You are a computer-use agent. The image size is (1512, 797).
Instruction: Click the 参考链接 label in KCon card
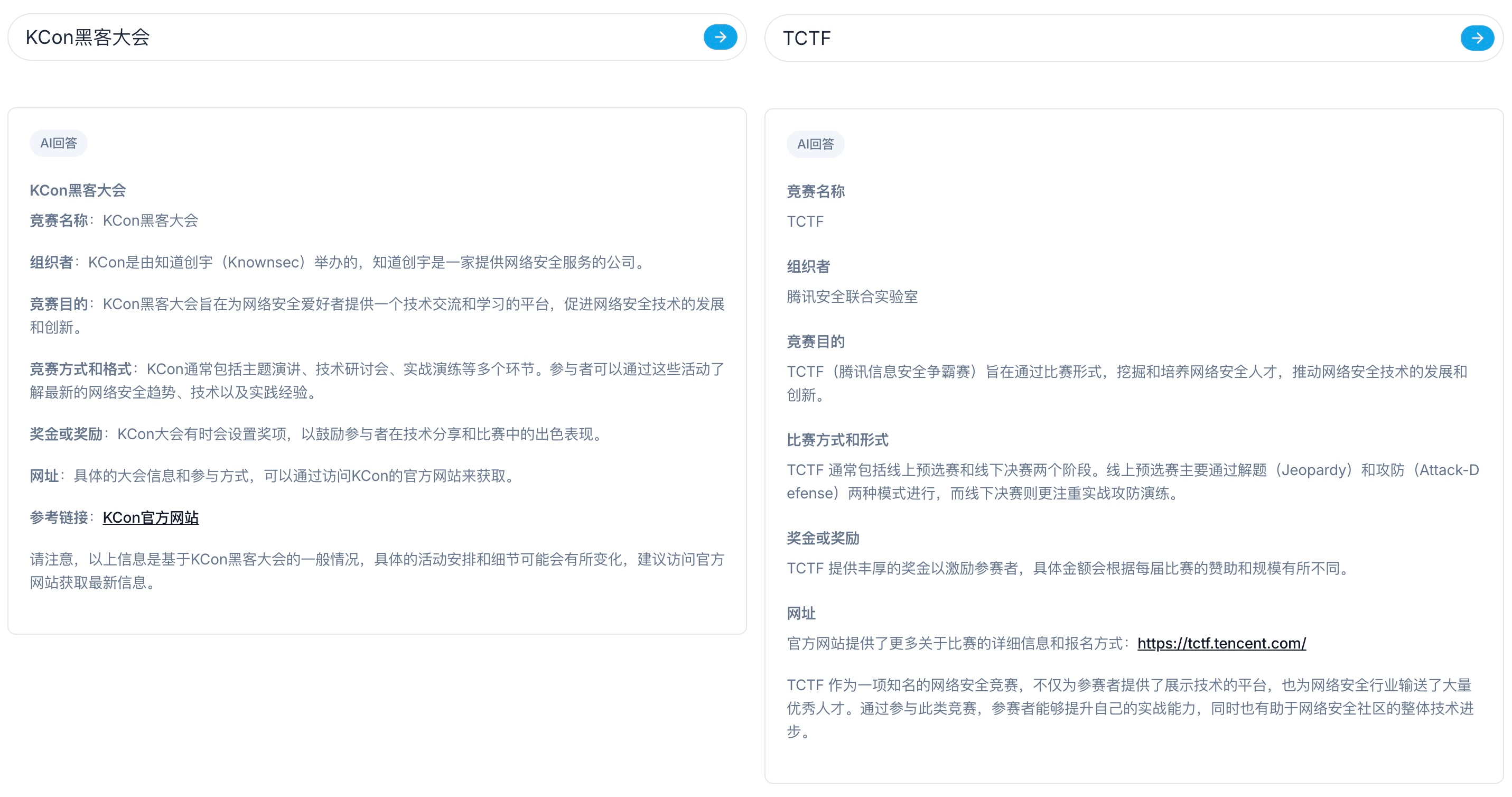coord(59,517)
